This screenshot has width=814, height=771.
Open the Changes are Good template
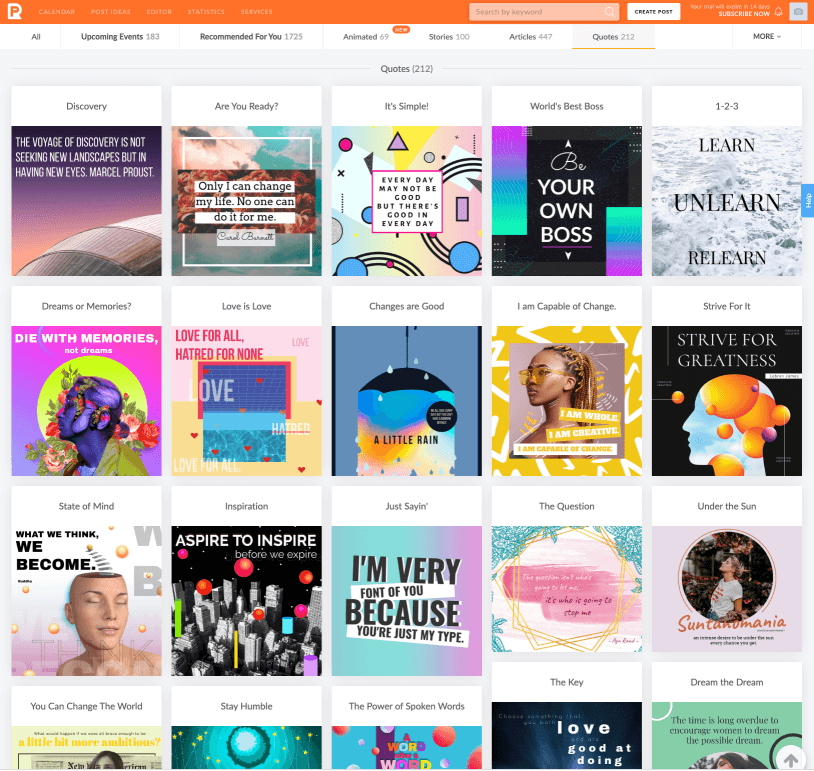click(406, 381)
